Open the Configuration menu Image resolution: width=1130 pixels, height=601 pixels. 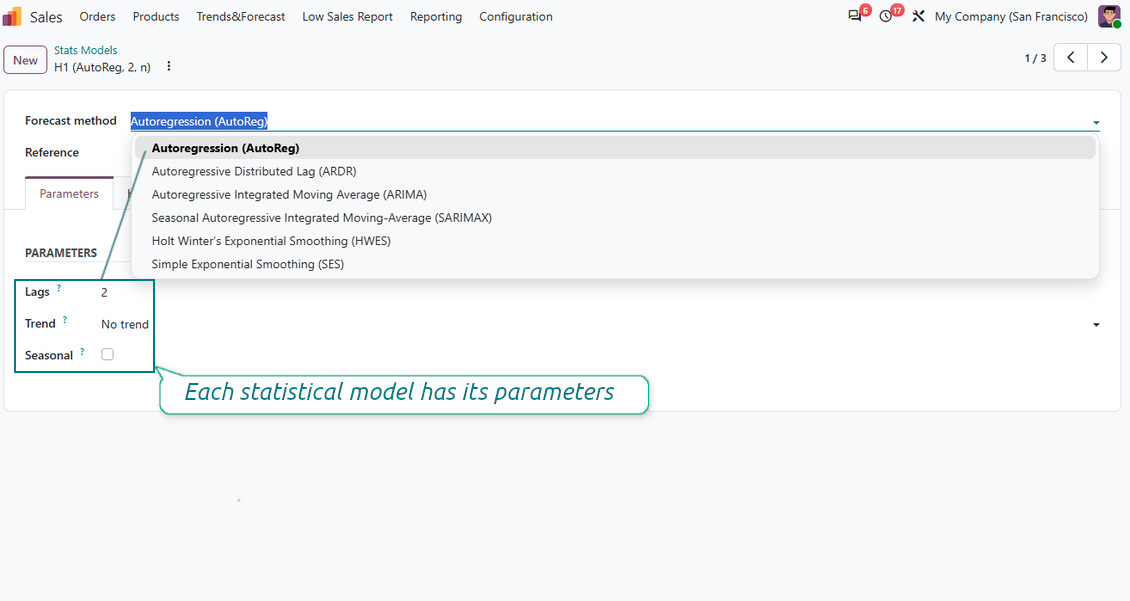[516, 17]
